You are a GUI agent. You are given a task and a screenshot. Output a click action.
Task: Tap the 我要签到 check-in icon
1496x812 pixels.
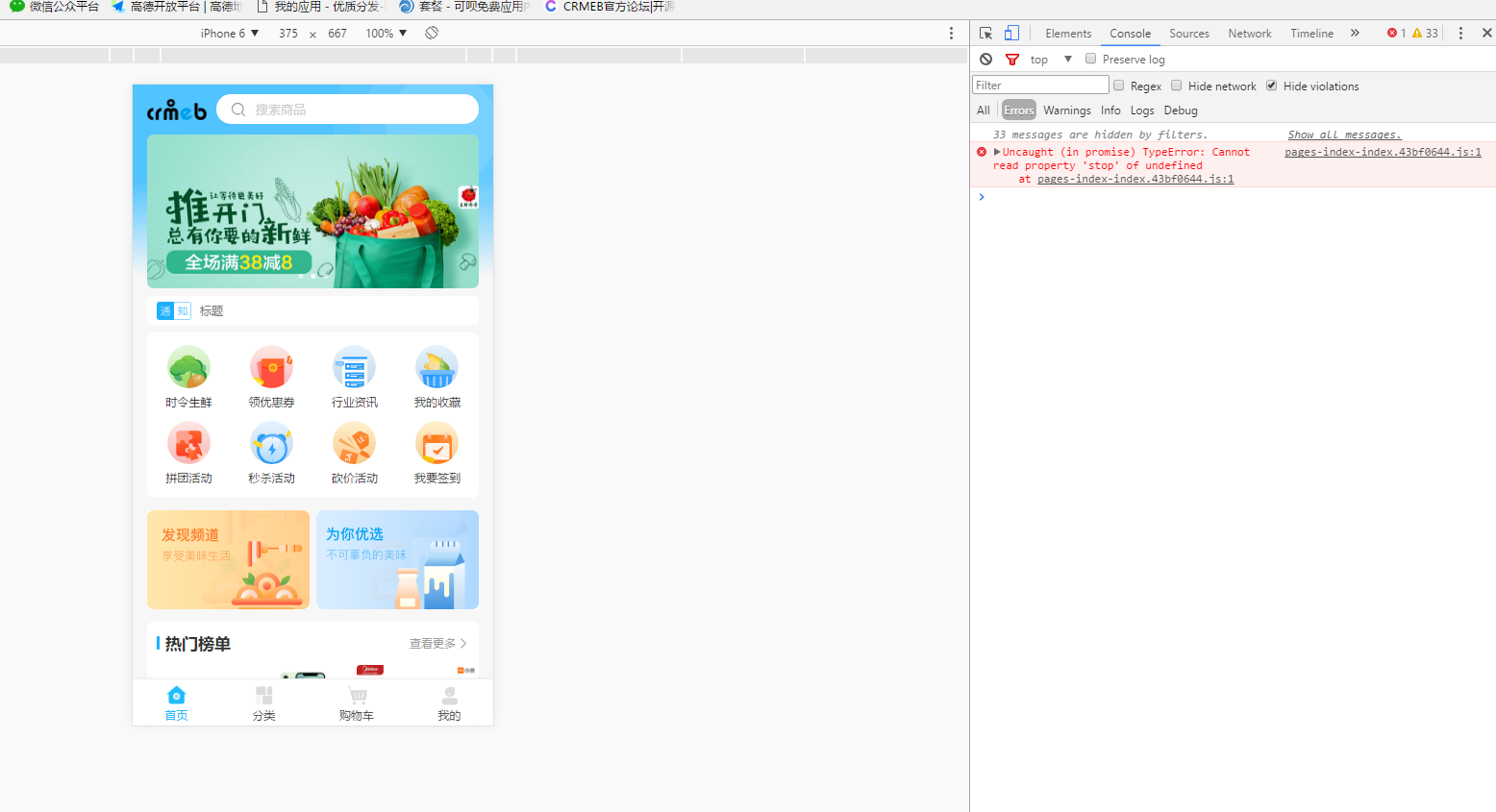[x=436, y=443]
